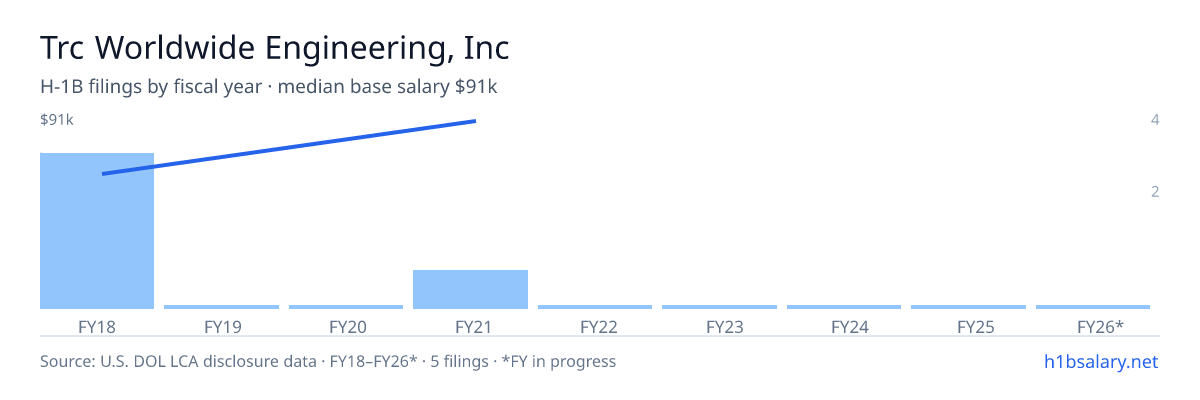Image resolution: width=1200 pixels, height=400 pixels.
Task: Click the right axis value 2
Action: [x=1155, y=191]
